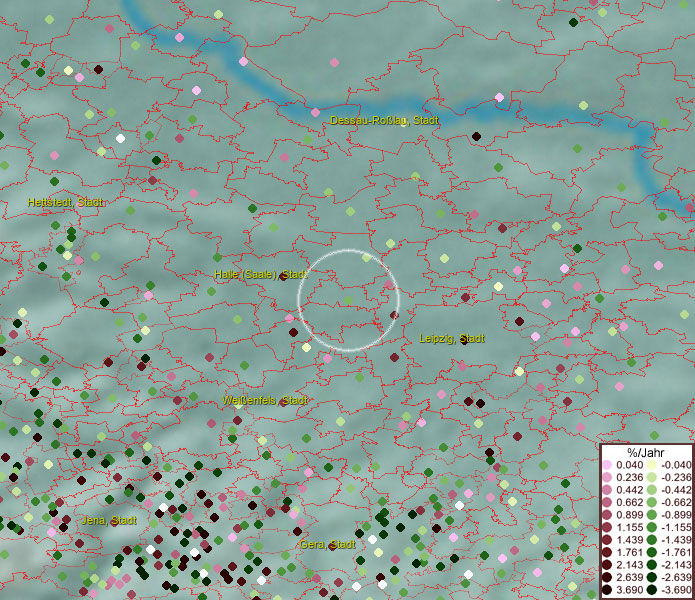Click the %/Jahr legend title
Viewport: 695px width, 600px height.
646,452
